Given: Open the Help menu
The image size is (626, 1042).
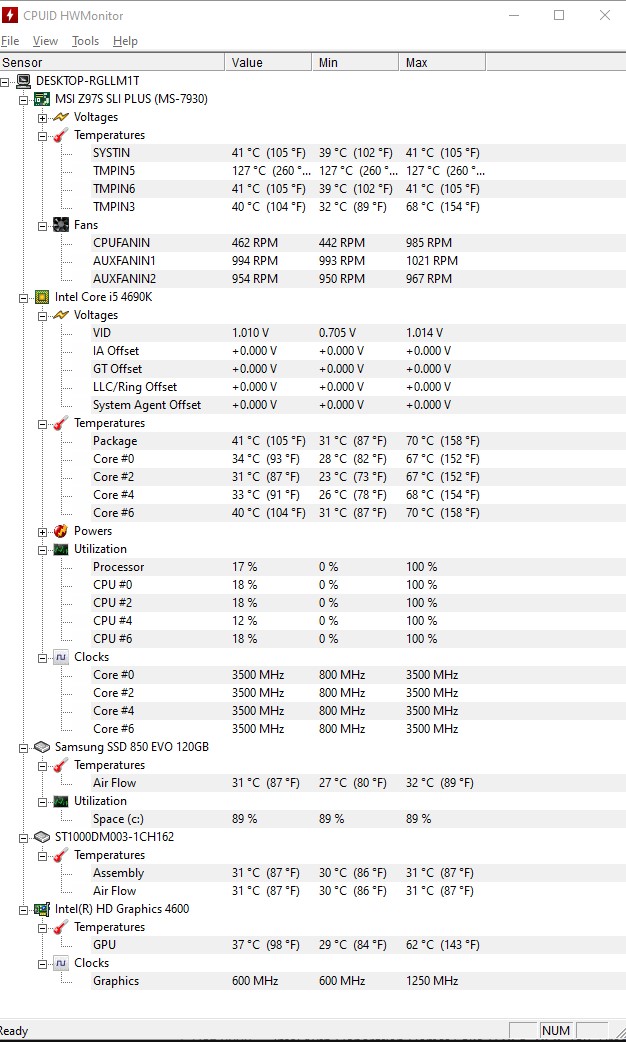Looking at the screenshot, I should point(125,41).
